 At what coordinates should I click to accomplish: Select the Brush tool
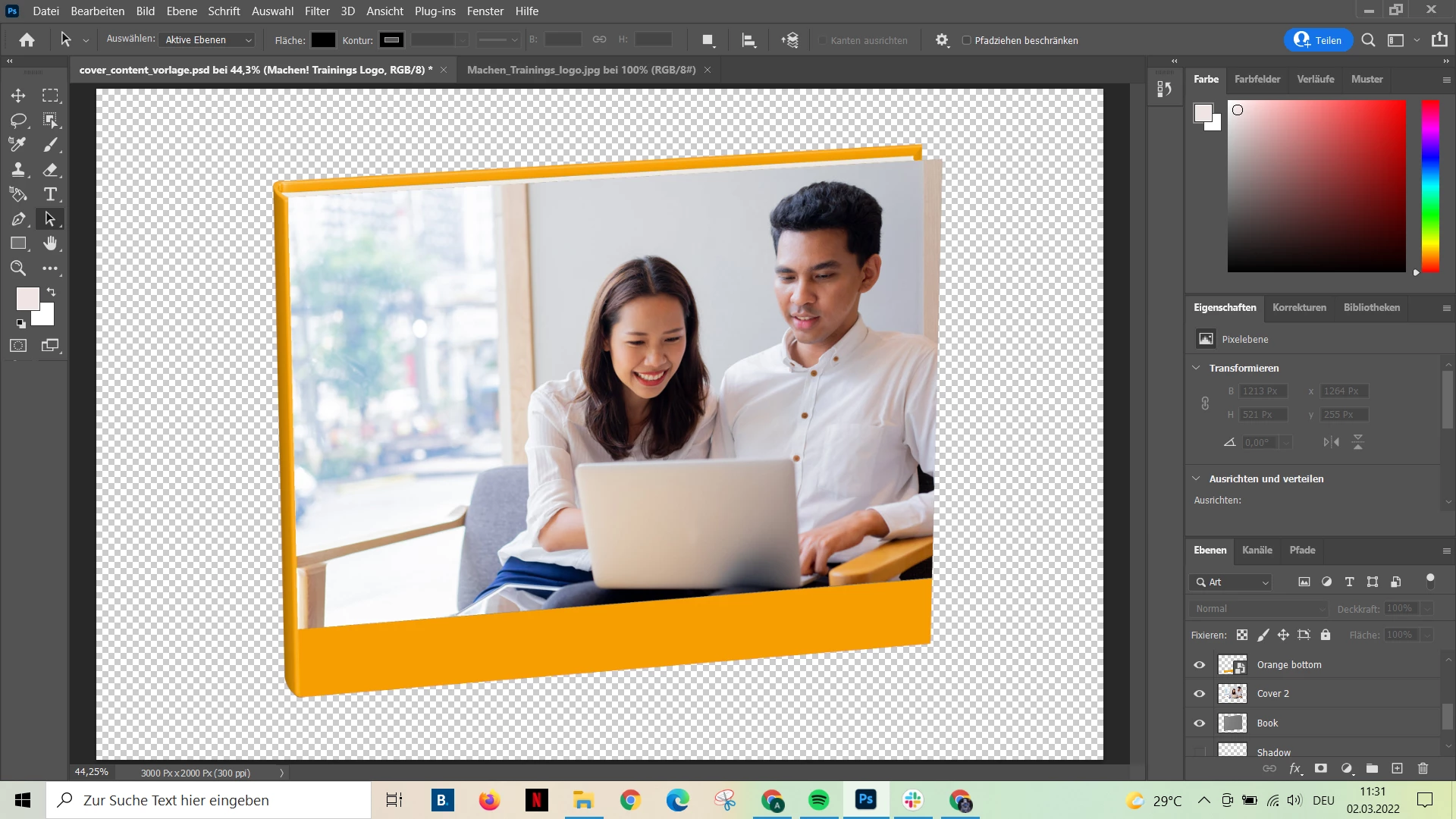[51, 145]
